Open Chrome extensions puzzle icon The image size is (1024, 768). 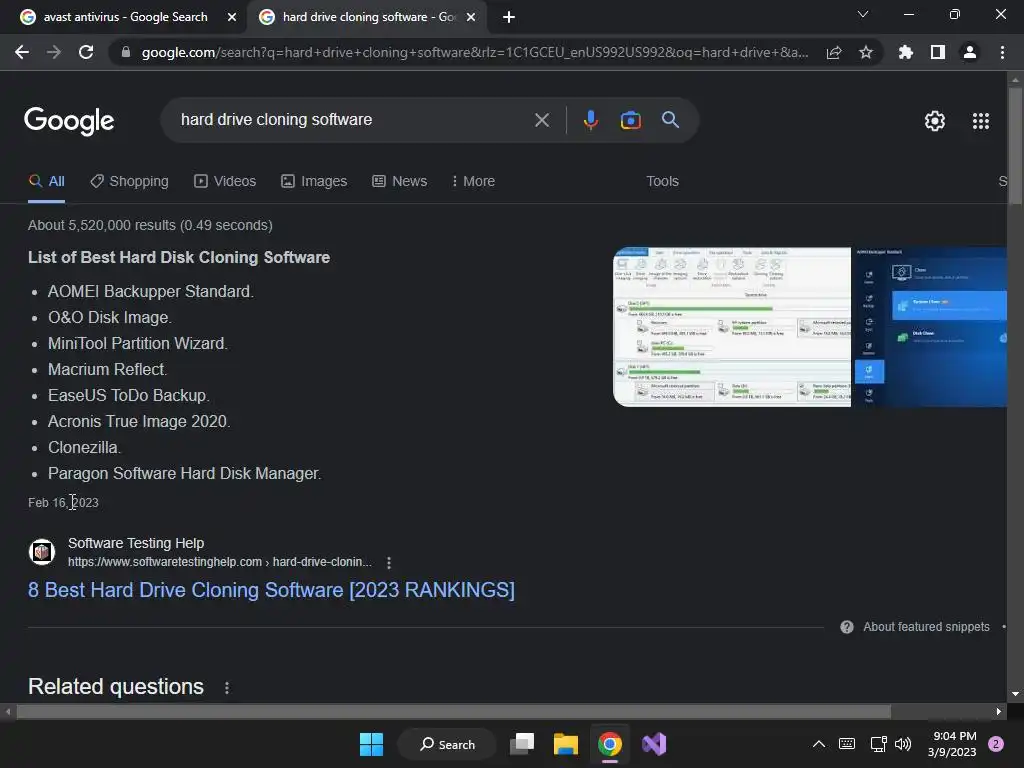tap(906, 52)
